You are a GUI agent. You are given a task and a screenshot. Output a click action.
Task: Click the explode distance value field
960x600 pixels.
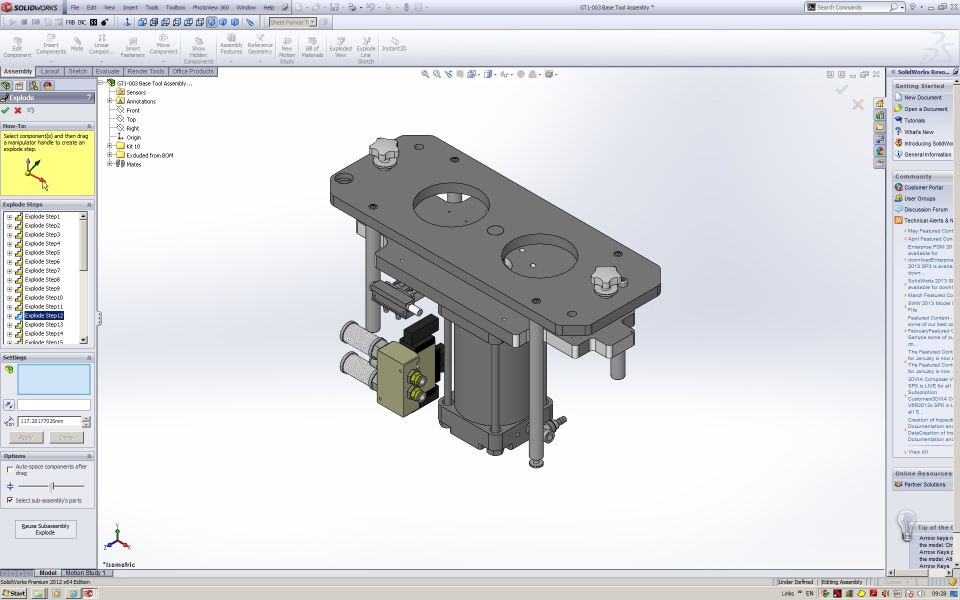50,421
